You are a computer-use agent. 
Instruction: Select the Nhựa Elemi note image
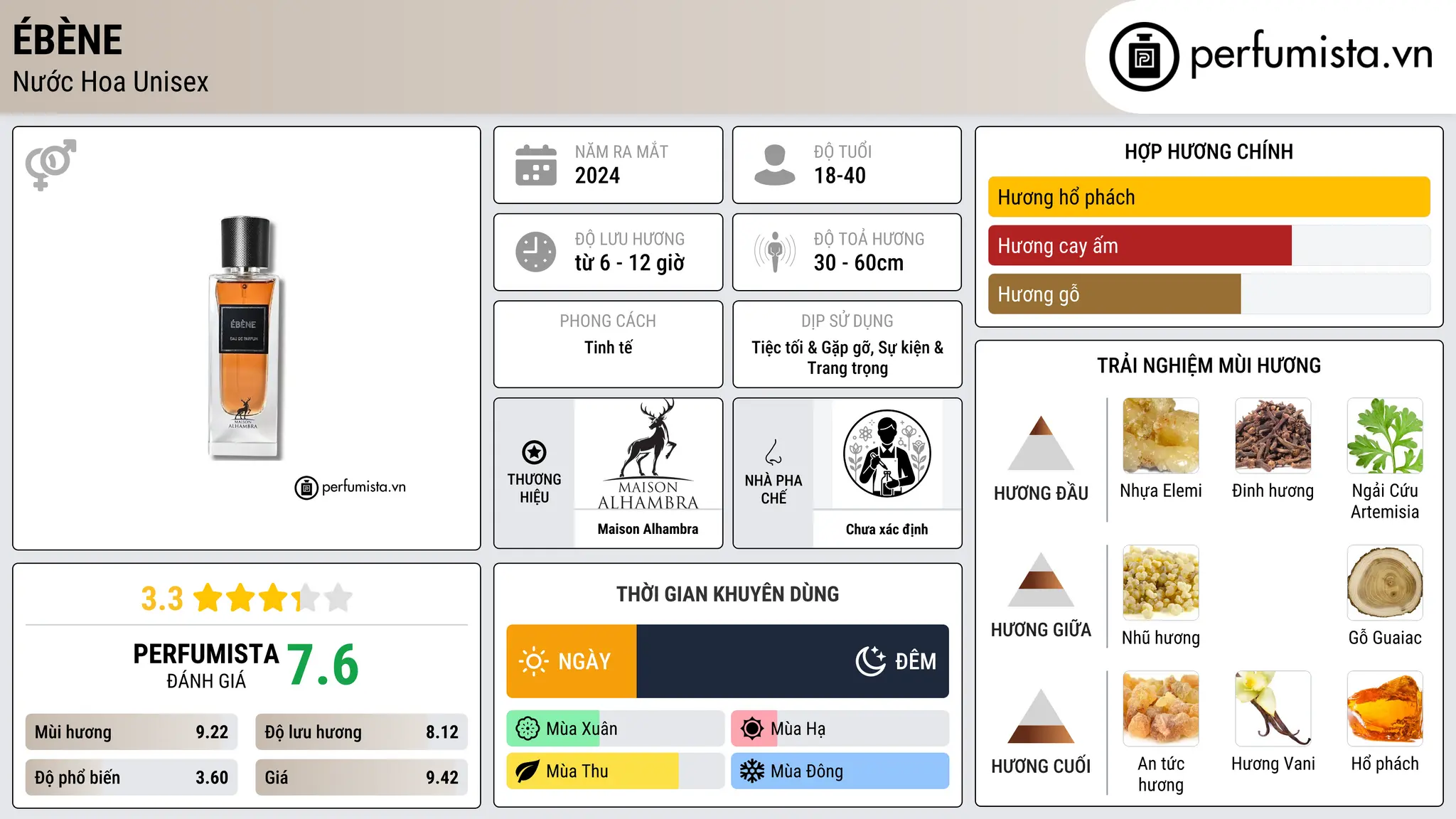tap(1160, 436)
